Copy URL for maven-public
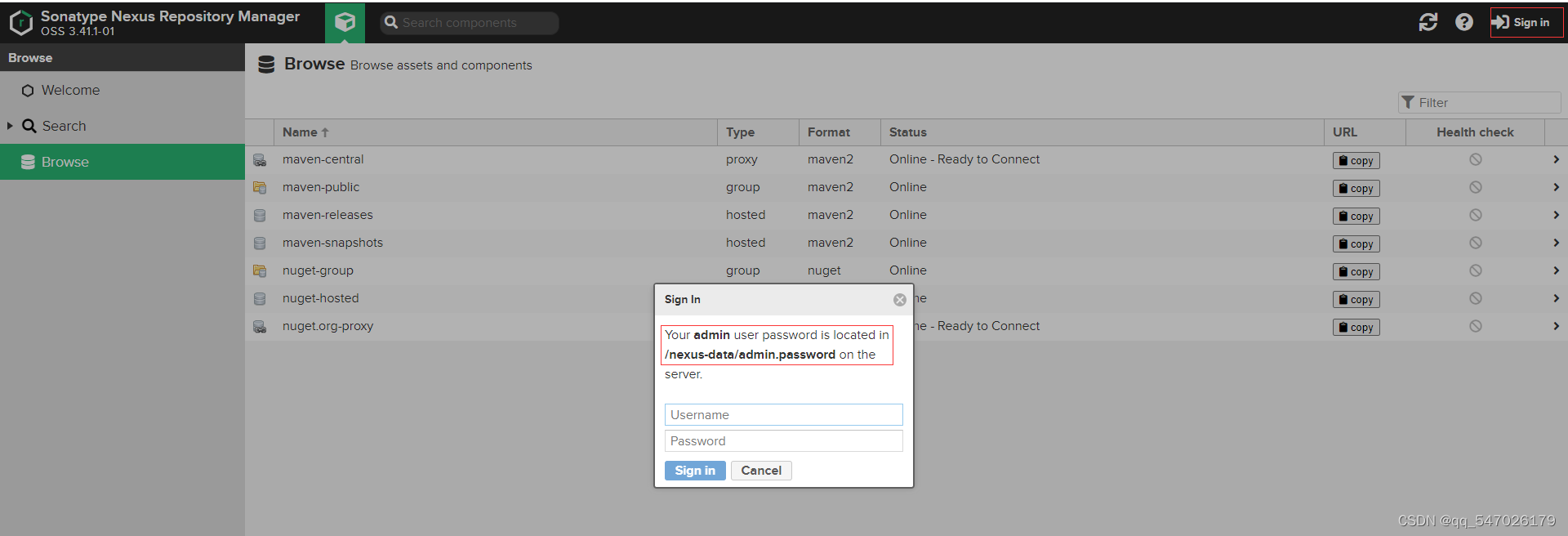 point(1356,189)
